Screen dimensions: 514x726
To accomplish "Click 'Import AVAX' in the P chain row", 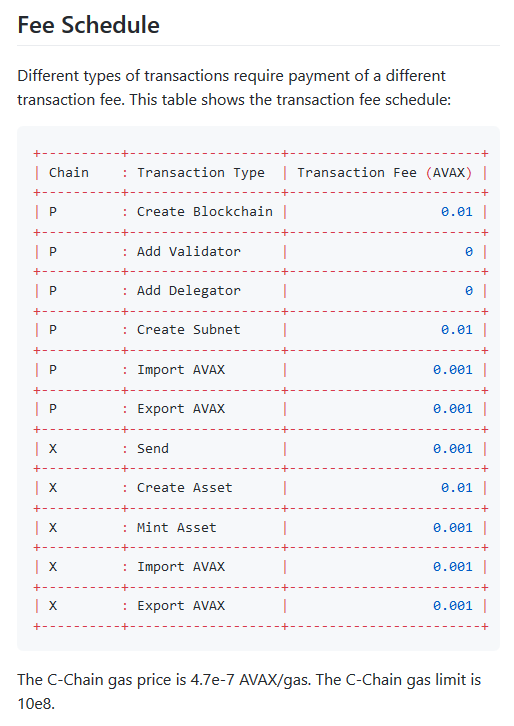I will coord(181,369).
